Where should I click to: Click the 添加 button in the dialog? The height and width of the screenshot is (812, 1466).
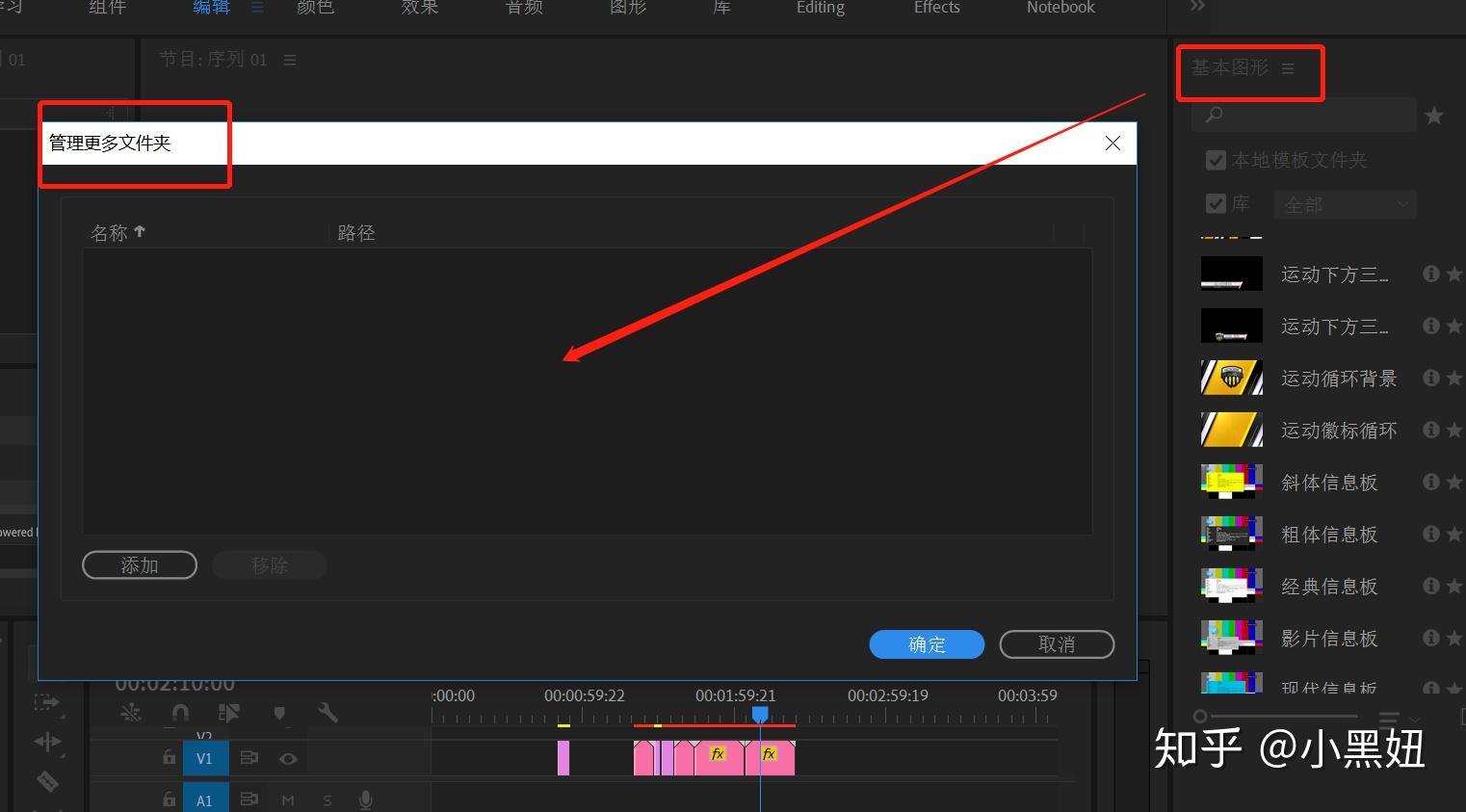(140, 565)
